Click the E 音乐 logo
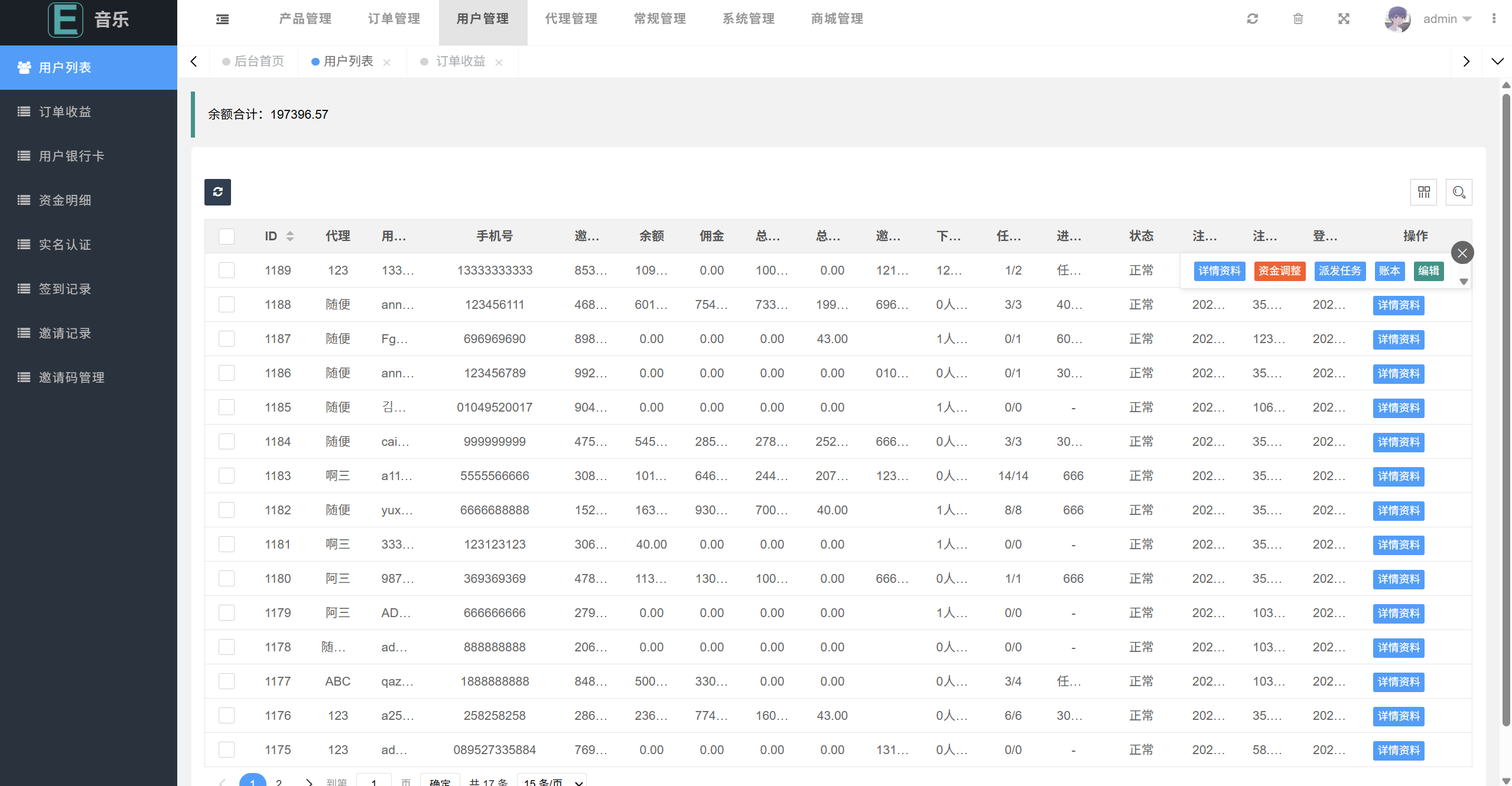Screen dimensions: 1512x786 [x=89, y=19]
